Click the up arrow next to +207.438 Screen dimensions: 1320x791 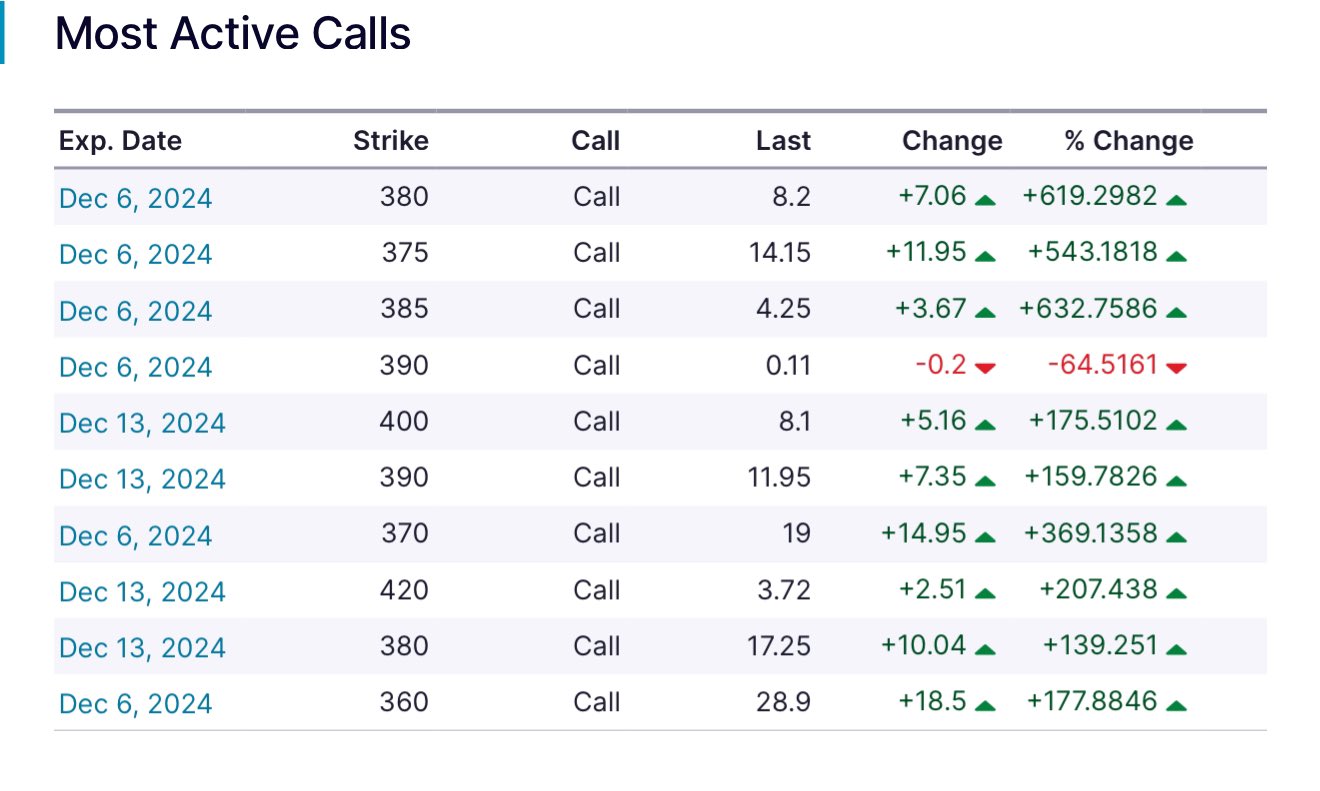pyautogui.click(x=1176, y=592)
